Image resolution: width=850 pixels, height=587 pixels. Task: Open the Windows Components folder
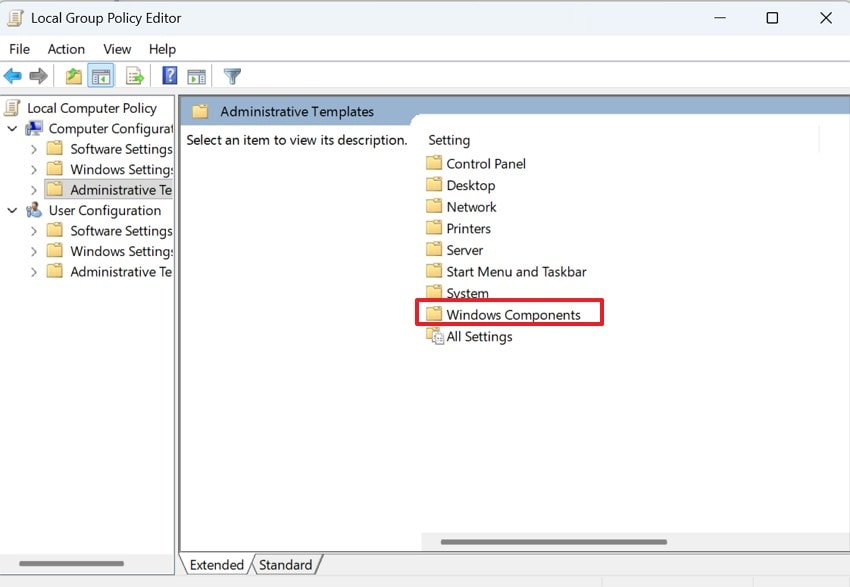point(513,315)
